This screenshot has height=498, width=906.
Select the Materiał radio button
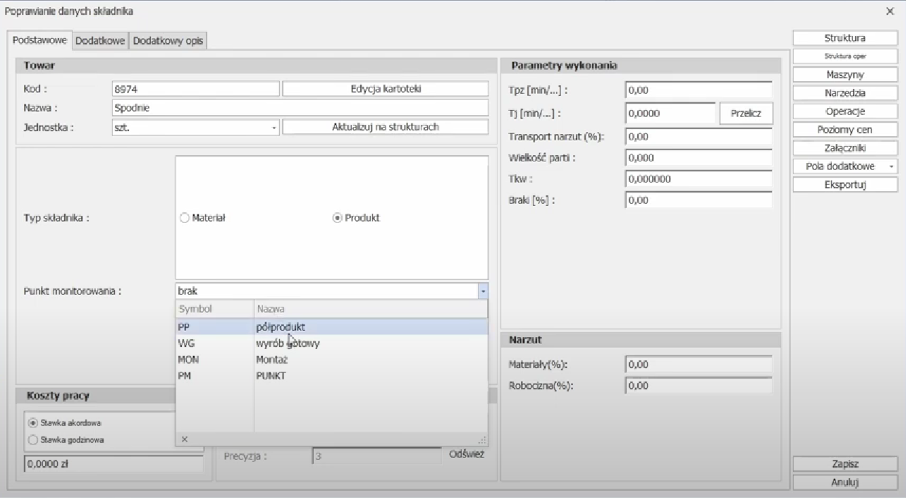[184, 217]
